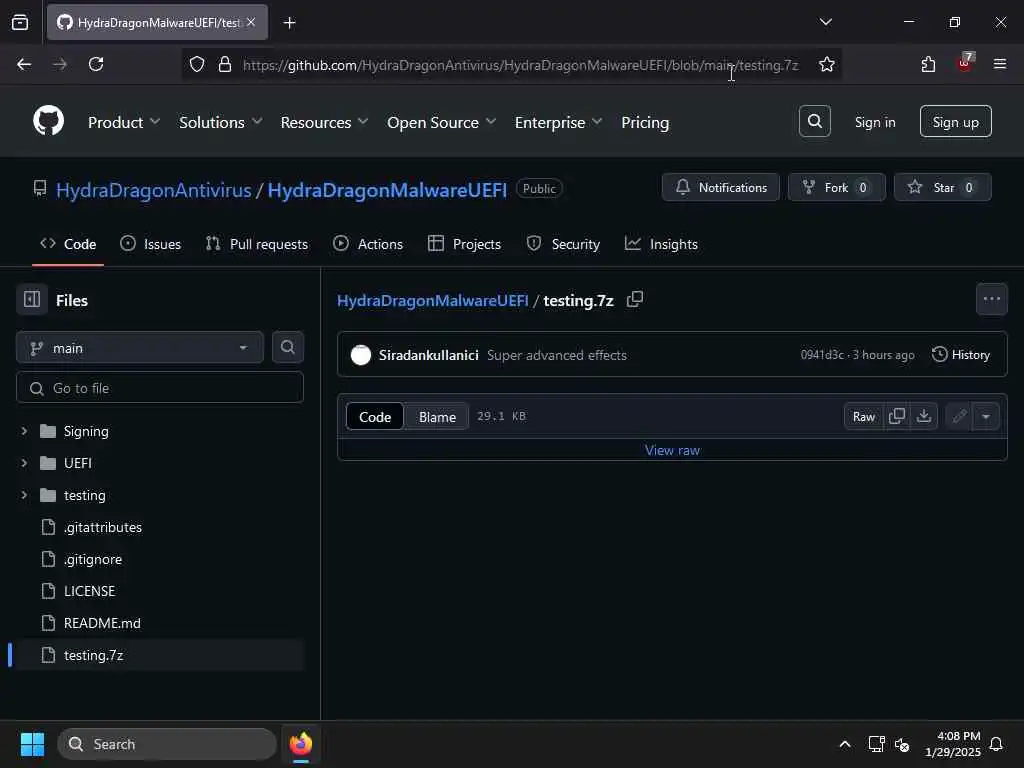Open the Product dropdown menu
The width and height of the screenshot is (1024, 768).
tap(123, 122)
